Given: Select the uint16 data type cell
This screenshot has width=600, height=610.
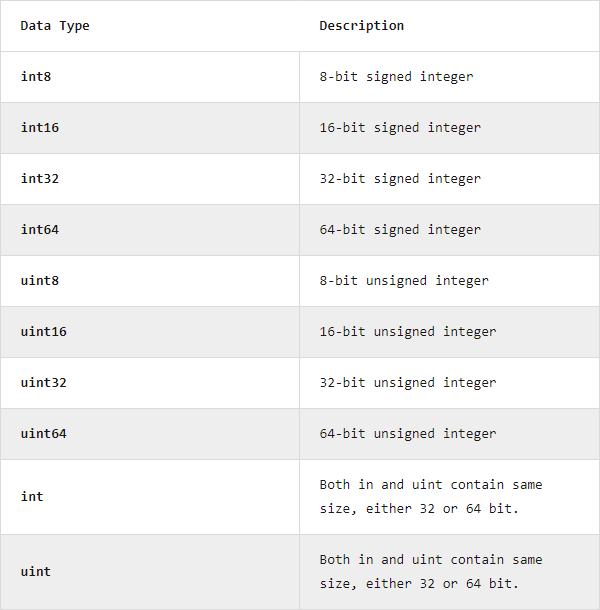Looking at the screenshot, I should click(x=44, y=332).
